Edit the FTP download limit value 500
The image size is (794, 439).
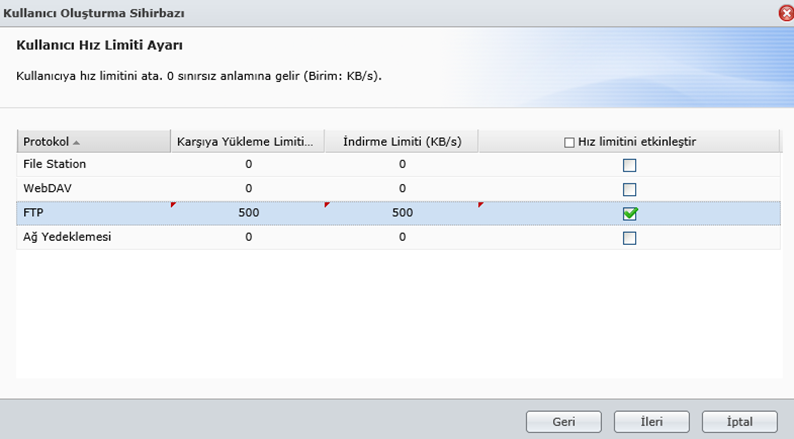click(x=402, y=213)
